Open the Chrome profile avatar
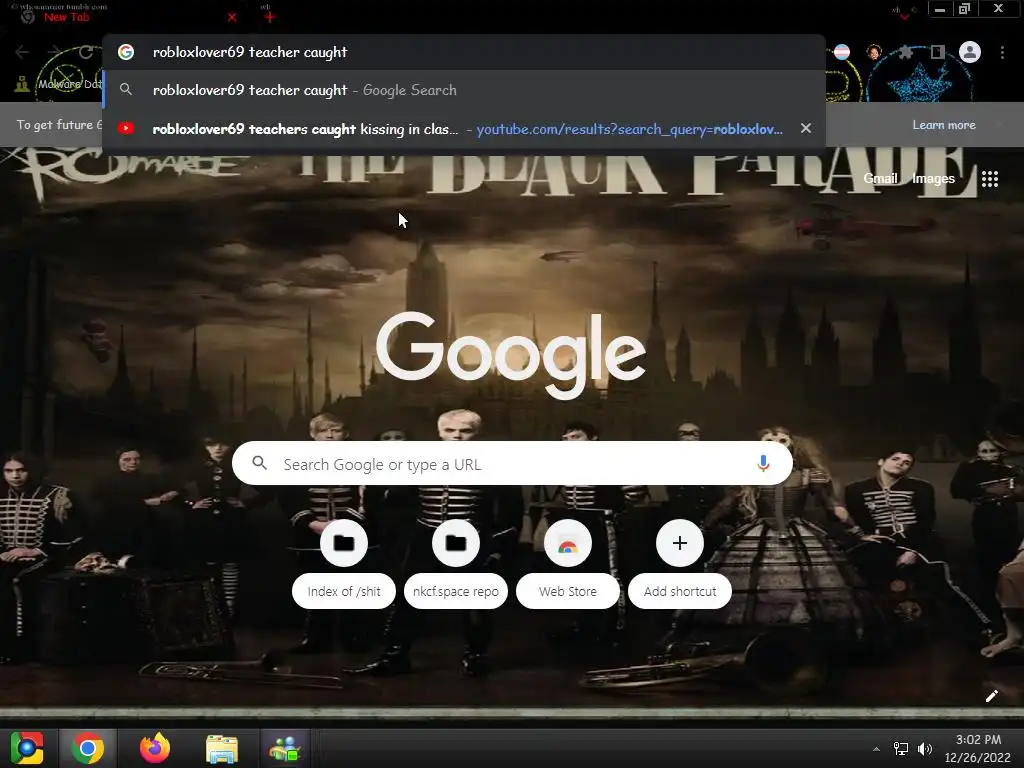The width and height of the screenshot is (1024, 768). click(x=970, y=52)
